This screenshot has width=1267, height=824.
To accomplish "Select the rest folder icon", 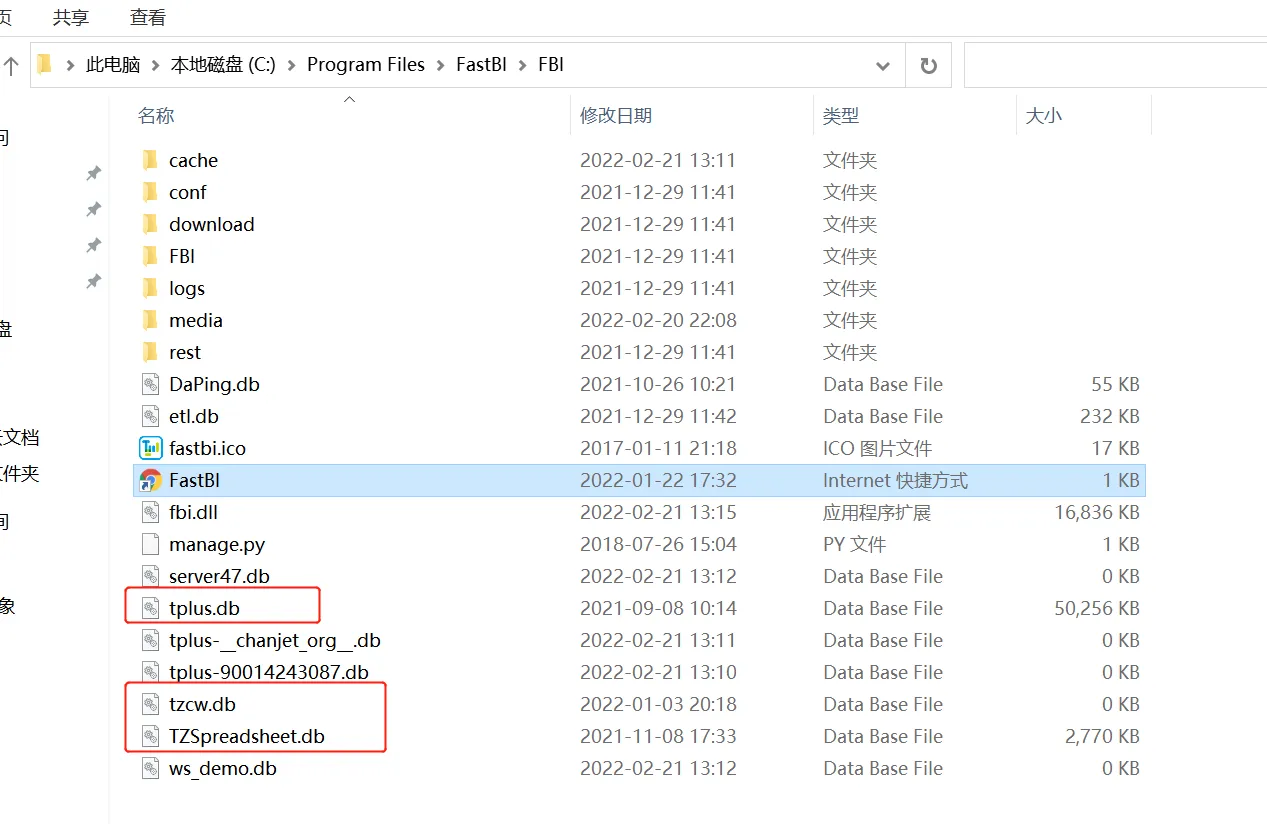I will click(x=150, y=352).
